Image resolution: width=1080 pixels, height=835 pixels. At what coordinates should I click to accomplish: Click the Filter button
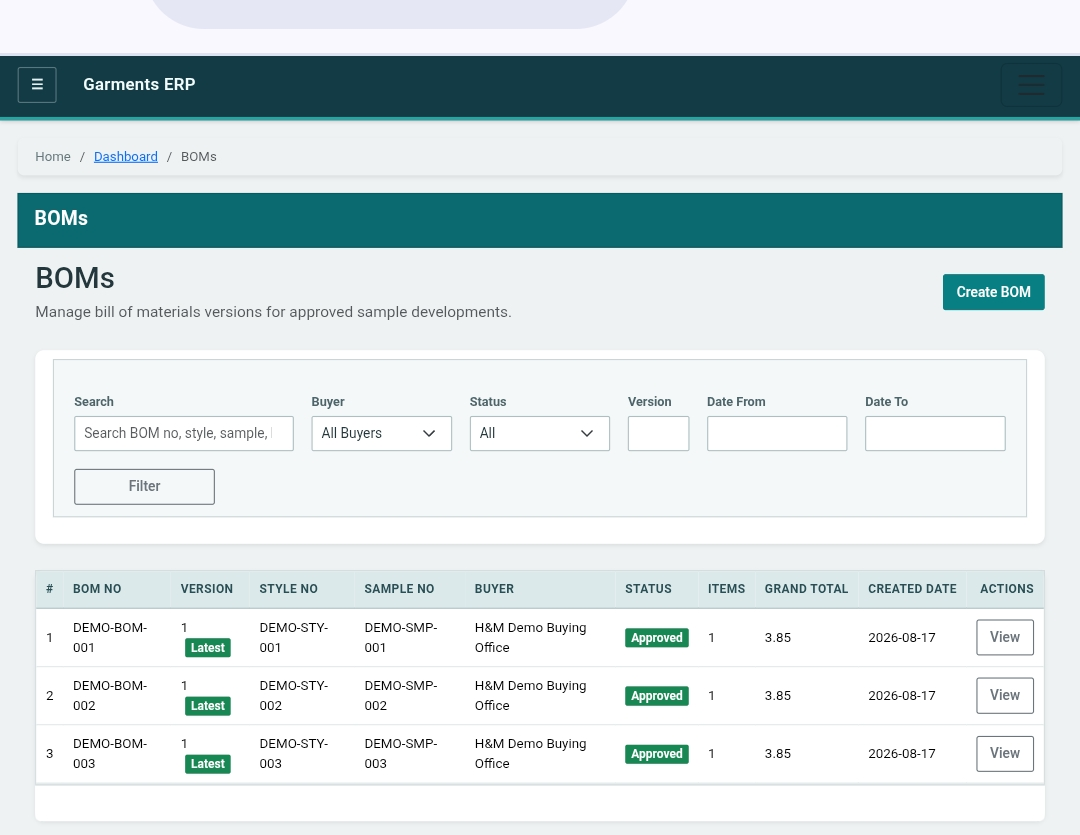tap(145, 486)
